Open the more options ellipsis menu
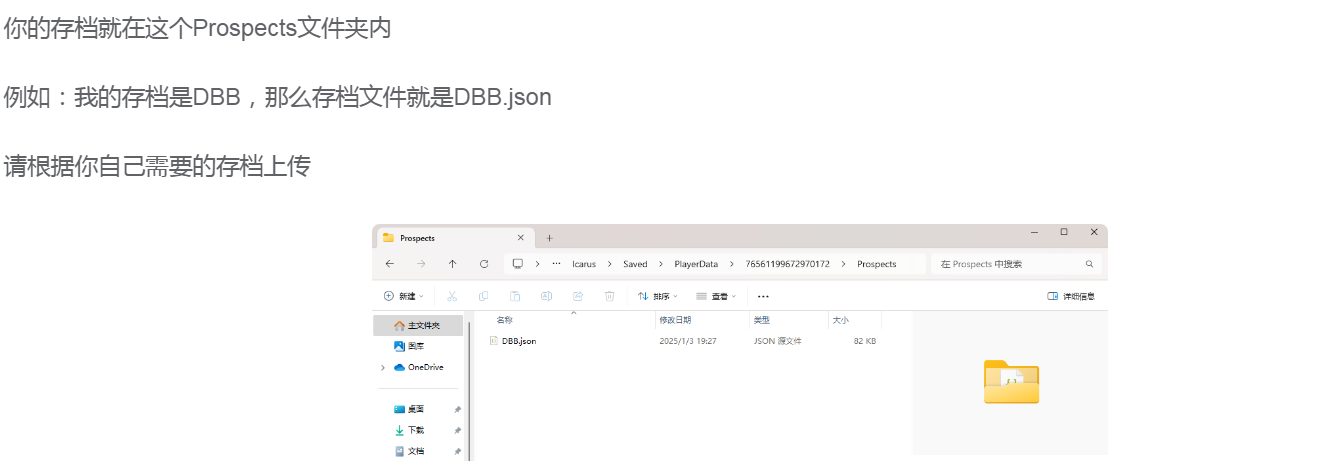The image size is (1341, 461). click(x=763, y=296)
